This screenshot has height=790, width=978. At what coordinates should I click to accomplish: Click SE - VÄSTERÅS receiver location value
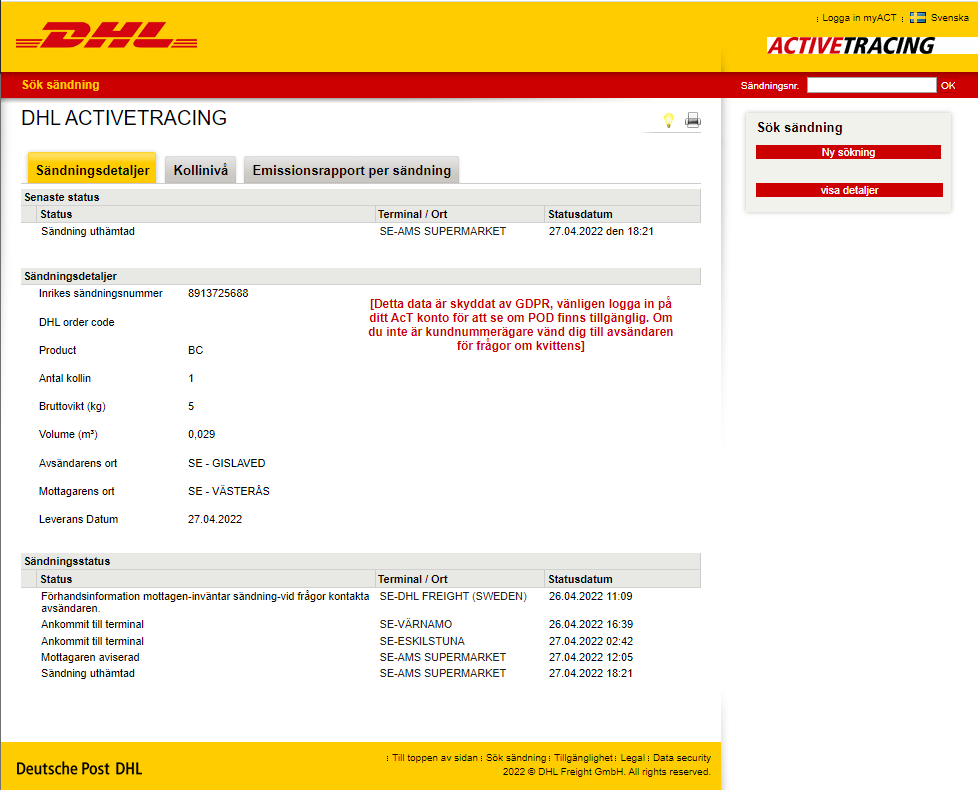coord(229,491)
